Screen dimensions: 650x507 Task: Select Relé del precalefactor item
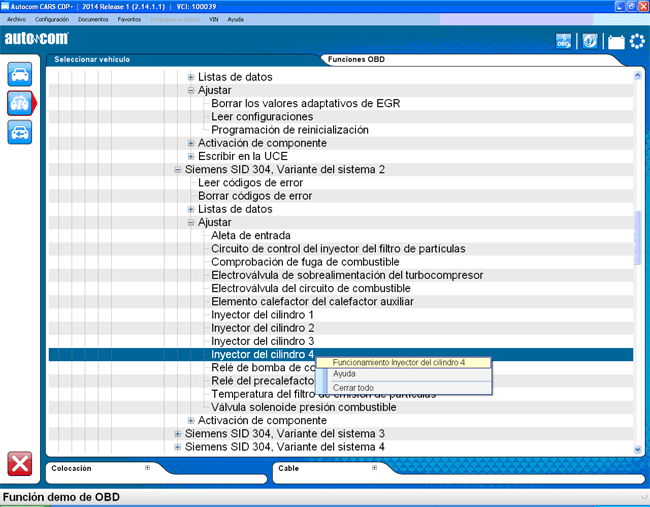click(263, 381)
